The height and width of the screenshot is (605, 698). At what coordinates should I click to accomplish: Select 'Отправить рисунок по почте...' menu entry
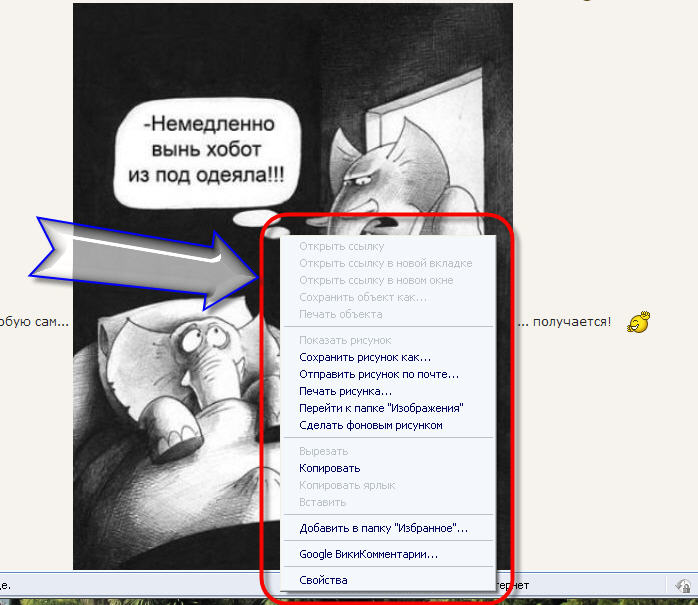[x=388, y=374]
